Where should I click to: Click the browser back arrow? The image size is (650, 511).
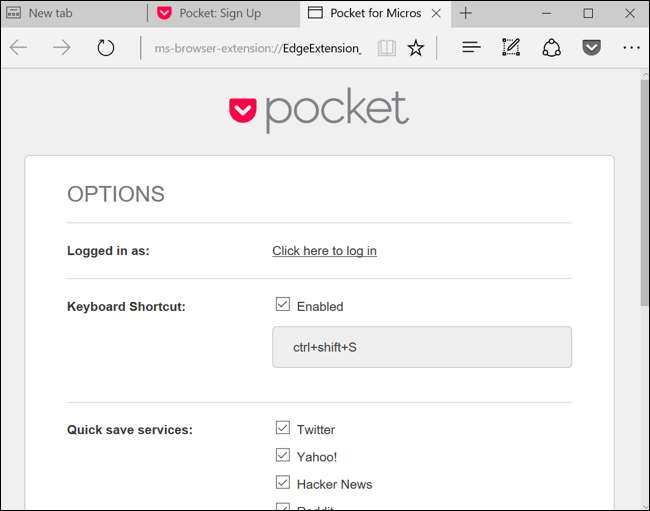coord(19,48)
